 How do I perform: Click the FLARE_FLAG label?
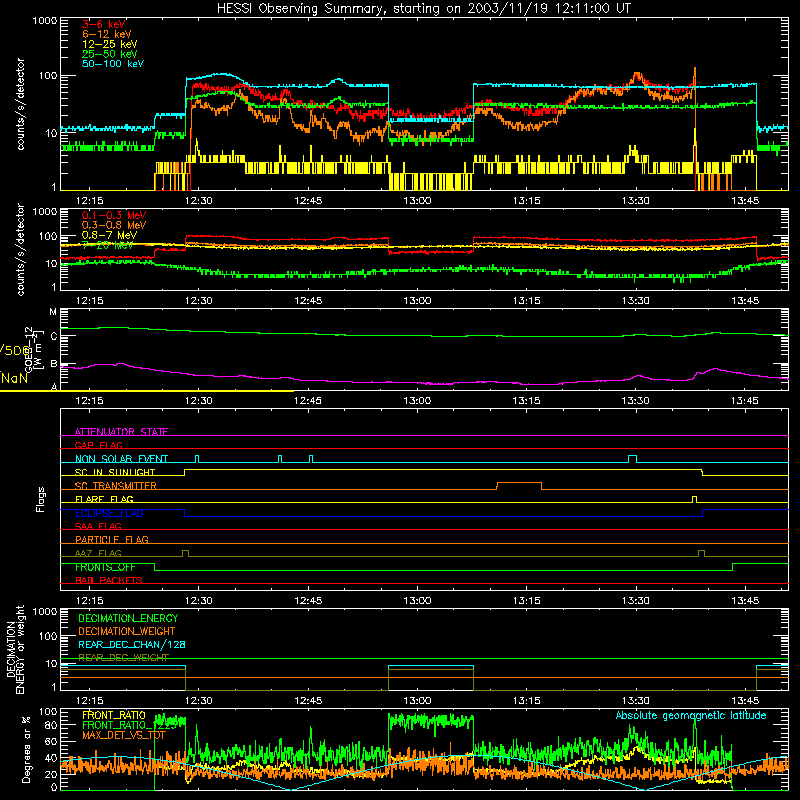pyautogui.click(x=104, y=499)
